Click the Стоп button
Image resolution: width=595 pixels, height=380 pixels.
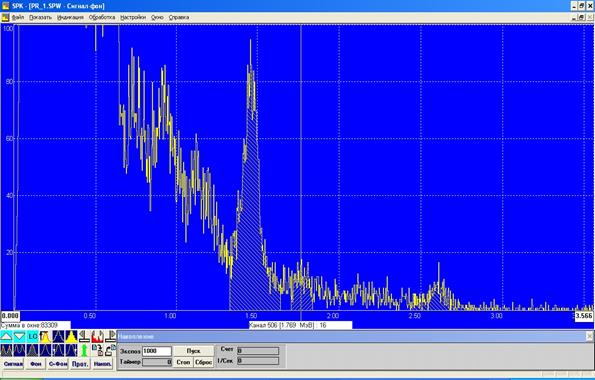pos(183,362)
